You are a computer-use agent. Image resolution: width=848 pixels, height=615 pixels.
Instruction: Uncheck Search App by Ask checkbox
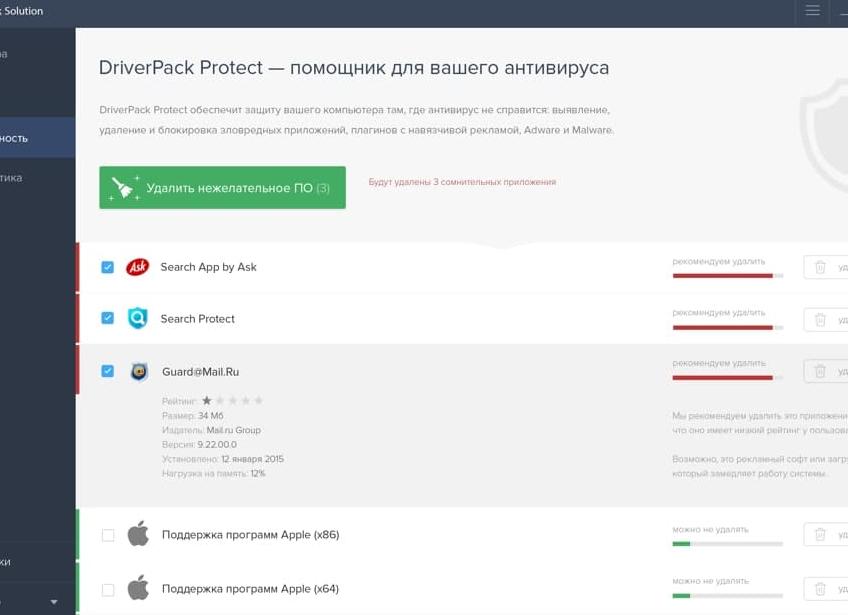[x=108, y=267]
